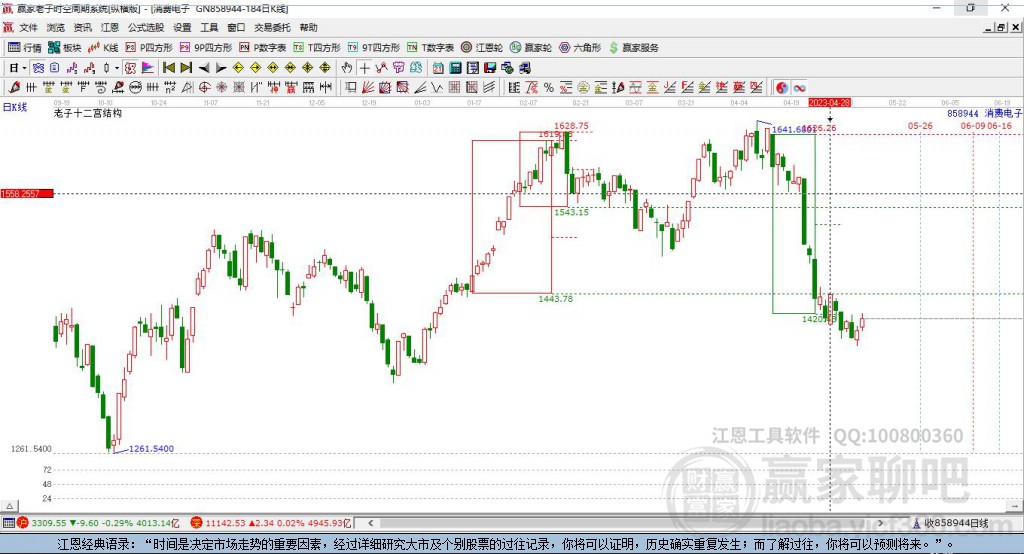Click the 日K线 period label

[14, 107]
